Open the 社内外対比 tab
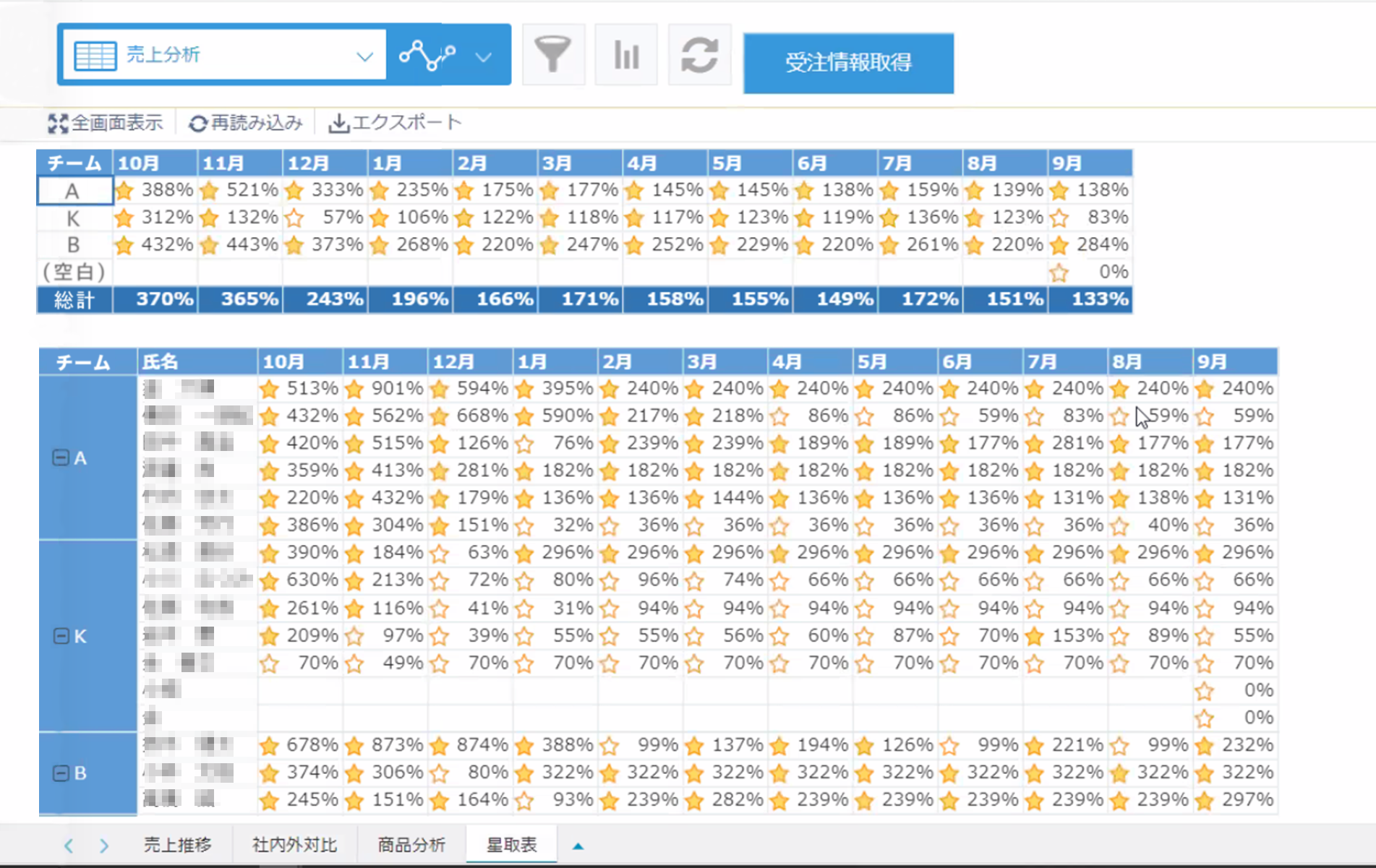This screenshot has width=1376, height=868. click(x=294, y=845)
